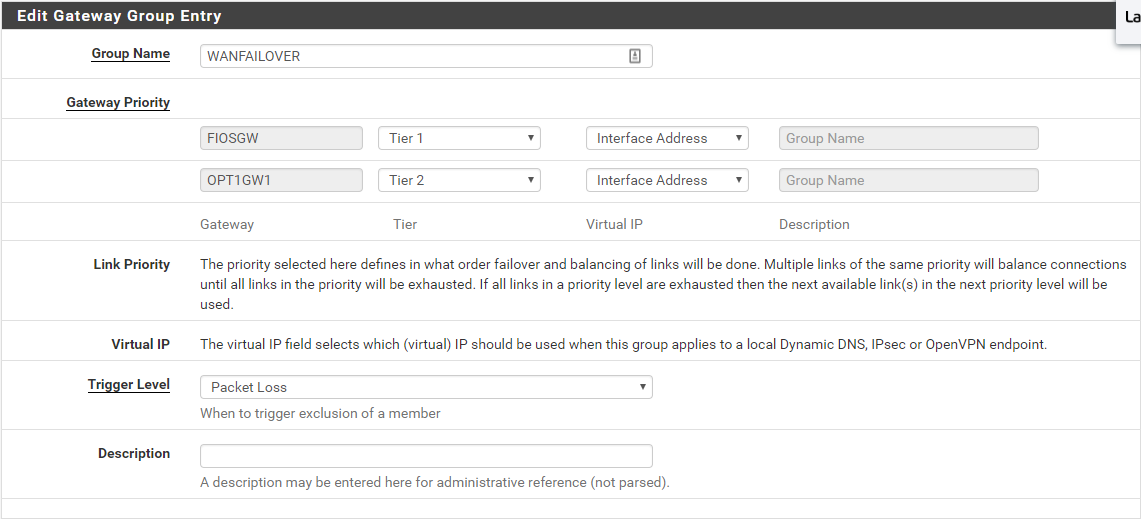This screenshot has height=519, width=1141.
Task: Click the WANFAILOVER group name input
Action: coord(410,56)
